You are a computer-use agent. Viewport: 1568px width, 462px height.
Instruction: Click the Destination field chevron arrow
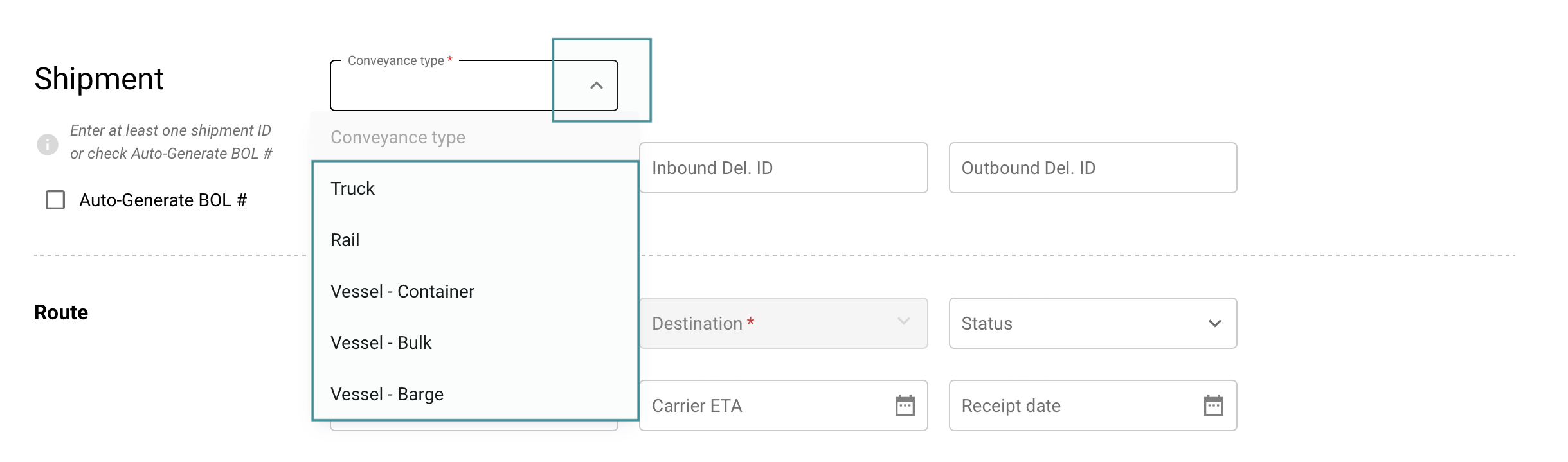pyautogui.click(x=903, y=321)
